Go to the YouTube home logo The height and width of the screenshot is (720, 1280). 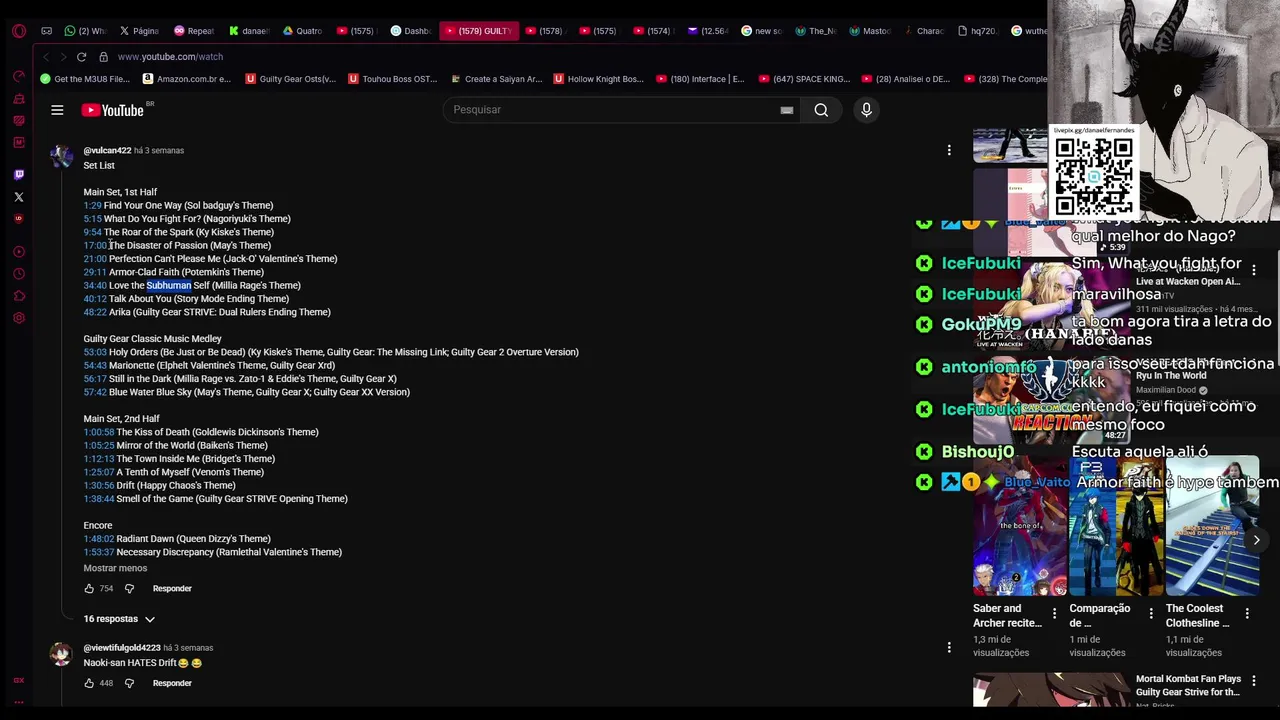[x=113, y=110]
